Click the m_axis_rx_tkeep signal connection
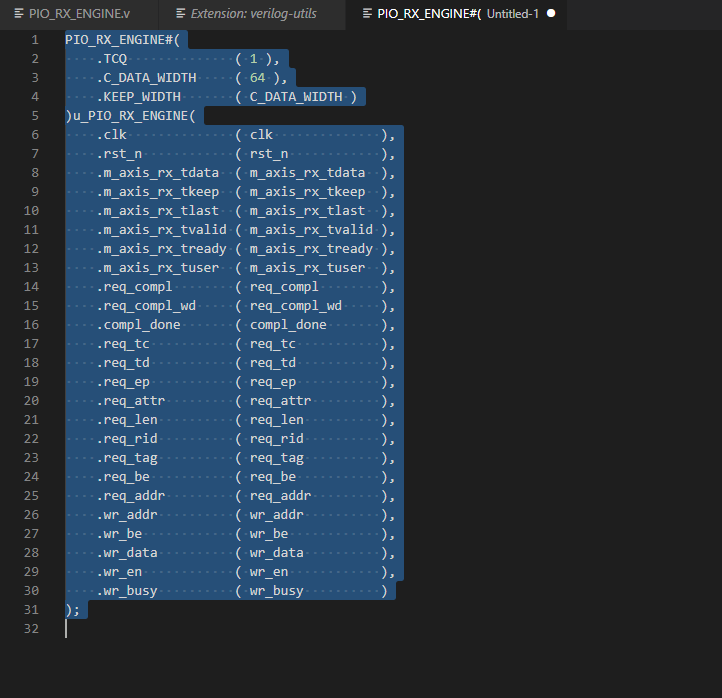Viewport: 722px width, 698px height. click(308, 192)
